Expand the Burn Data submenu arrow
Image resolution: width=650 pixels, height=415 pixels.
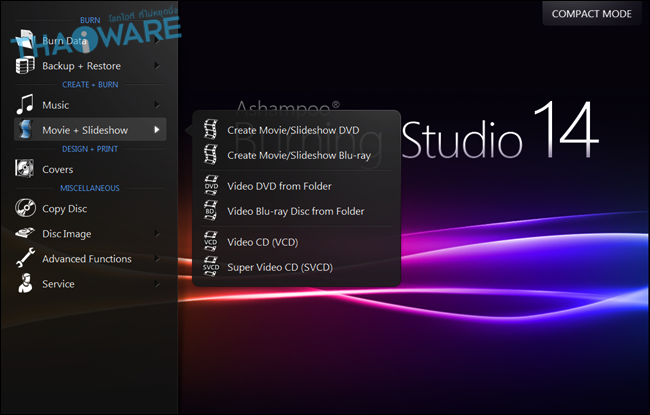click(x=157, y=41)
